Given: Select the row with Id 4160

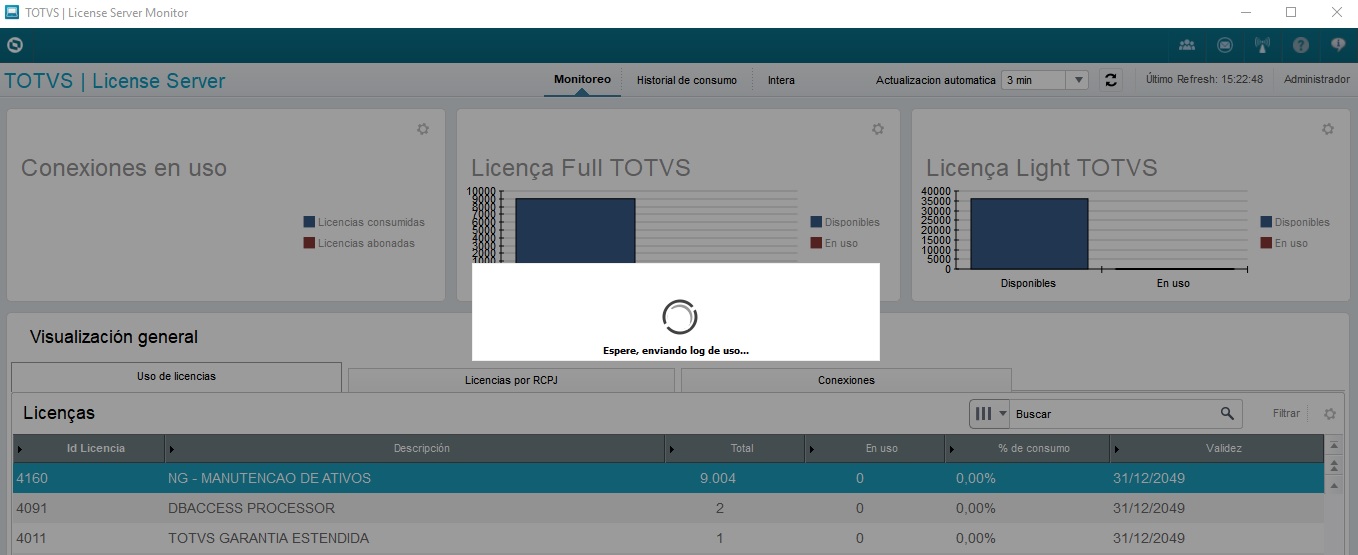Looking at the screenshot, I should (668, 478).
